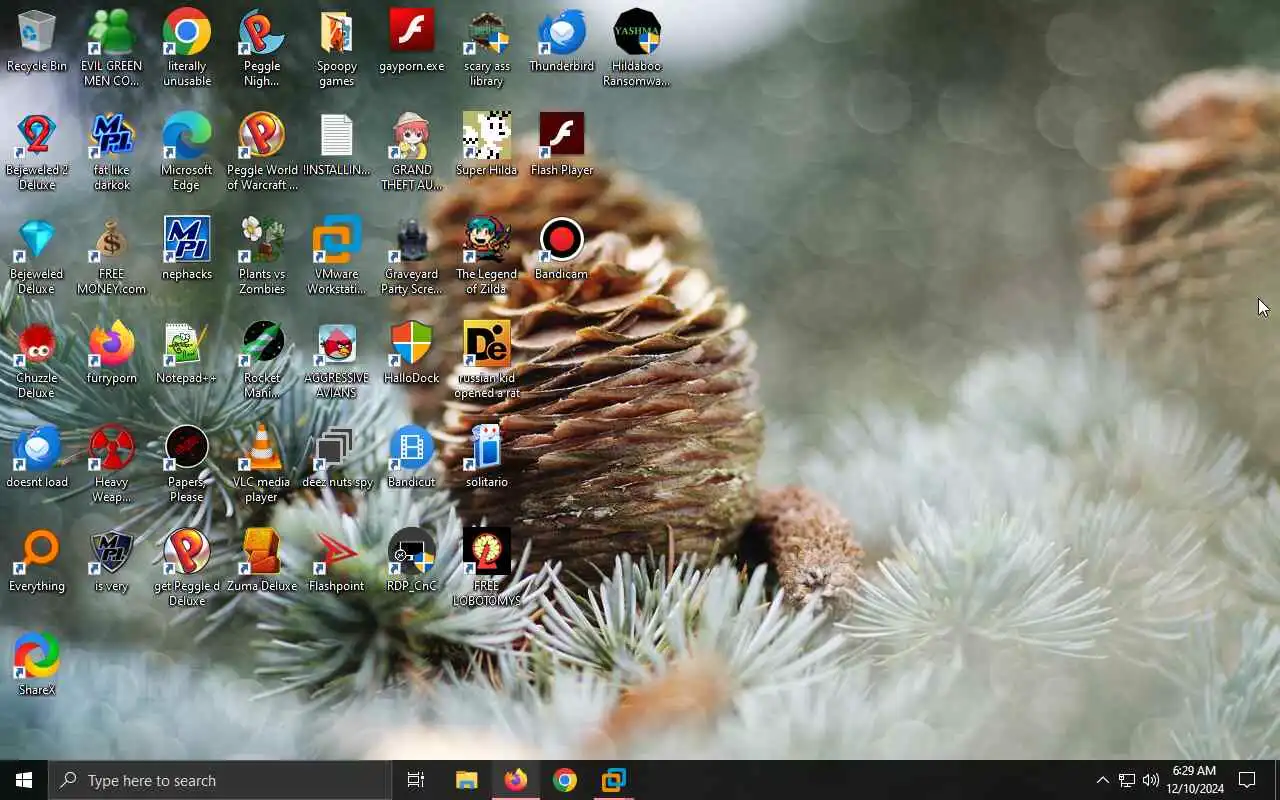Select the EVIL GREEN MEN CO... shortcut
The height and width of the screenshot is (800, 1280).
(x=112, y=49)
